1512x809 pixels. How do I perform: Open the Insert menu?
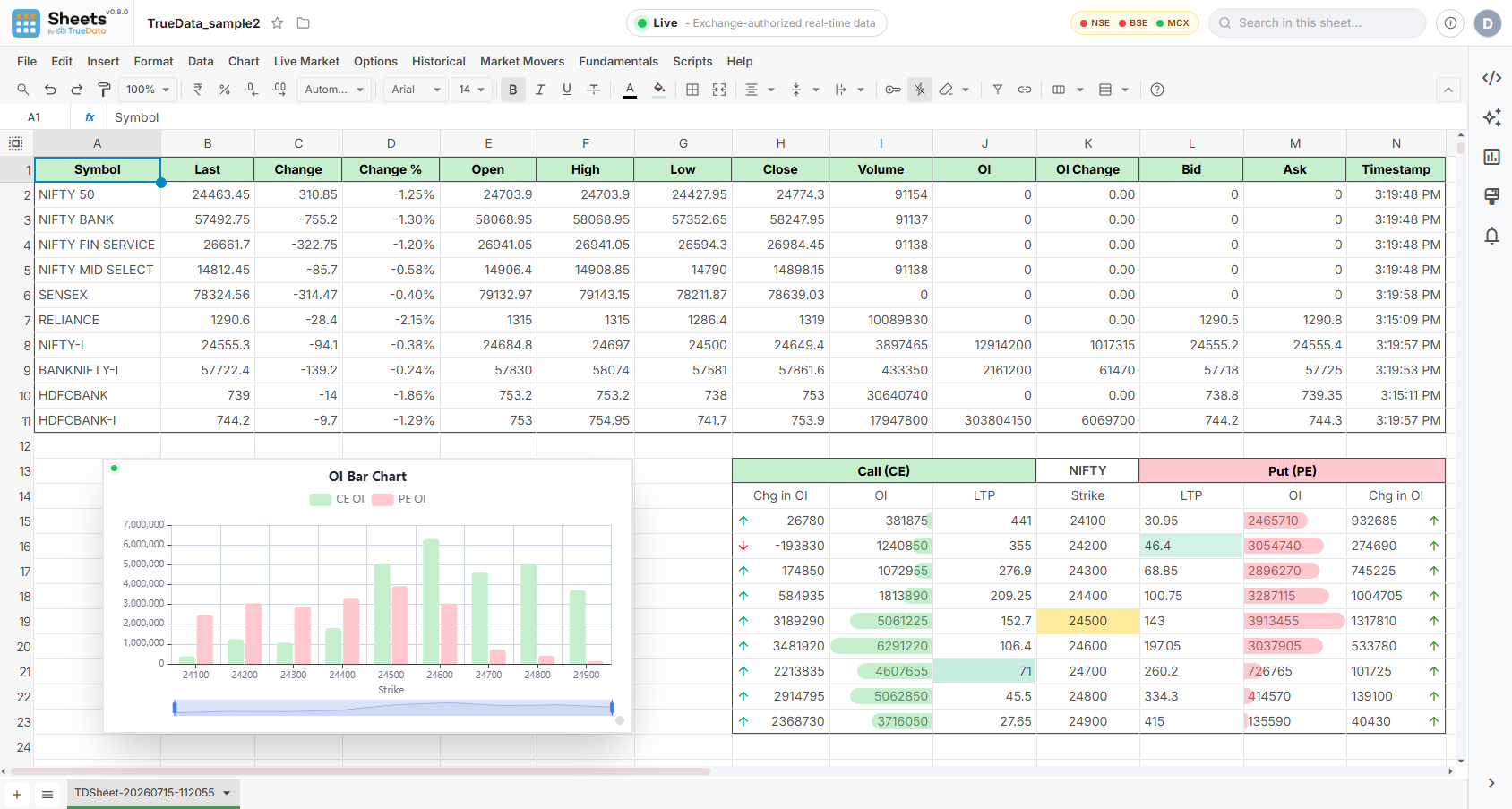tap(103, 62)
